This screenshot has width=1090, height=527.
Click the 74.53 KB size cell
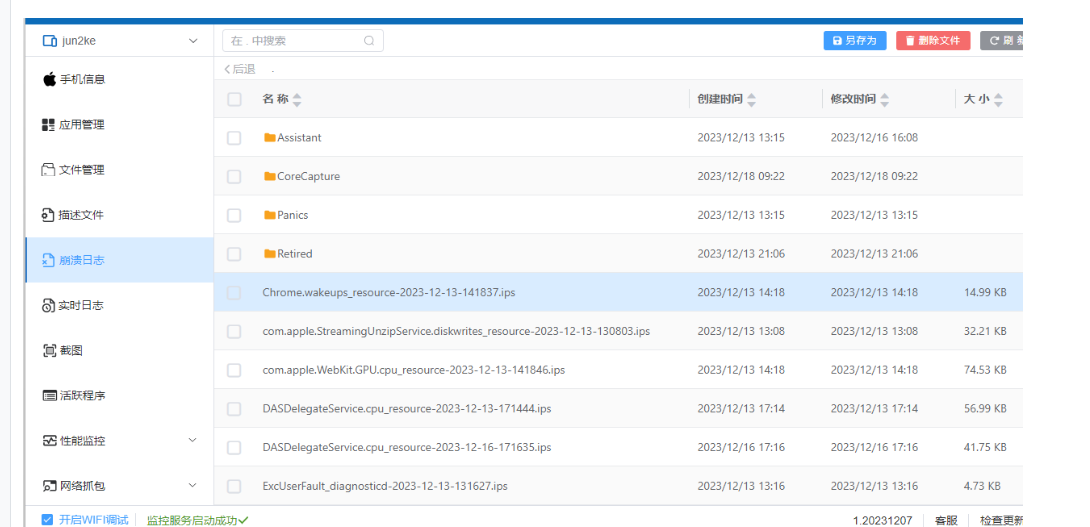[x=985, y=370]
